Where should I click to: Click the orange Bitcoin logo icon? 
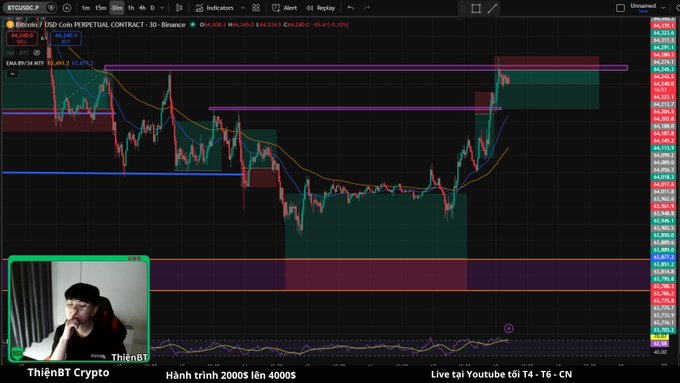coord(10,25)
